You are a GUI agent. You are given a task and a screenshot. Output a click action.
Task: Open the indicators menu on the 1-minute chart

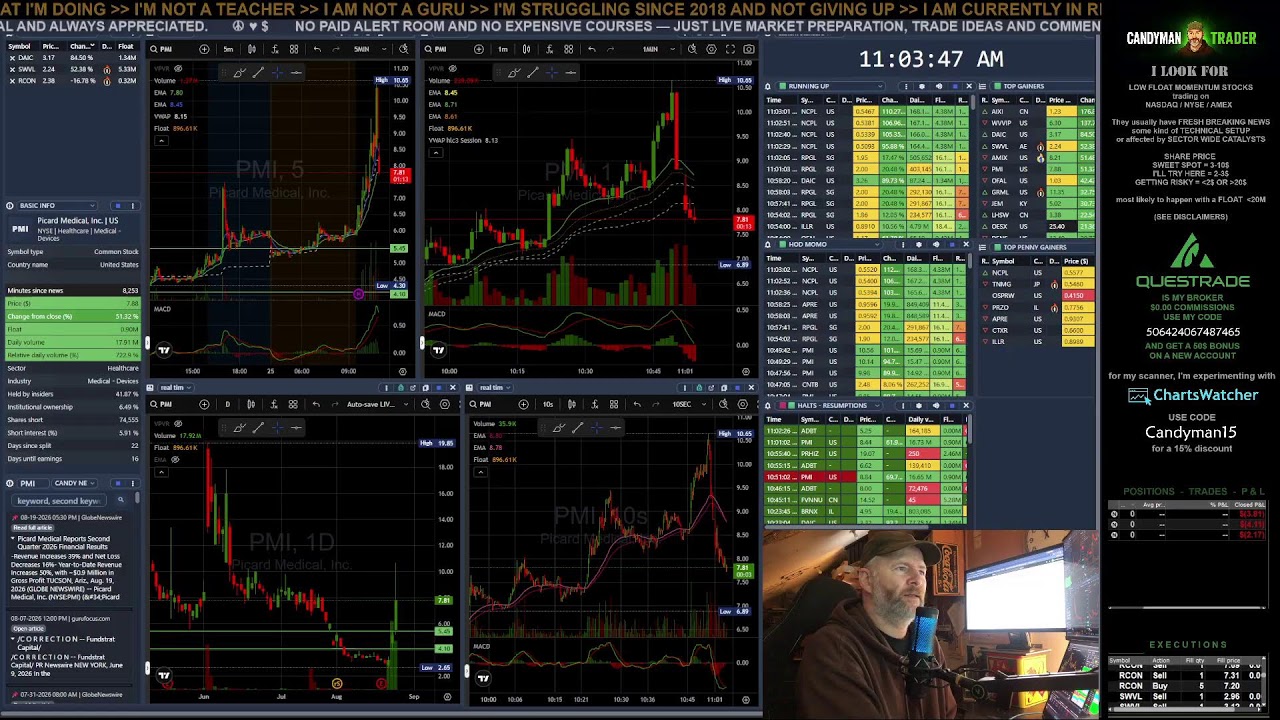[549, 49]
